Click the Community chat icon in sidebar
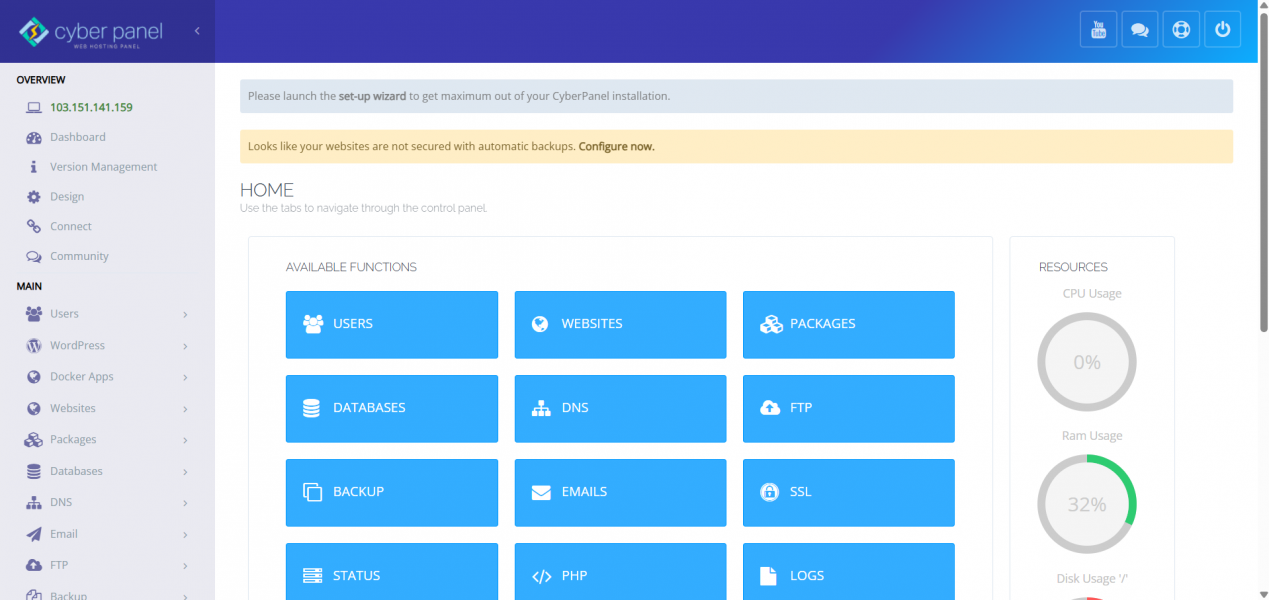This screenshot has width=1269, height=600. [34, 256]
